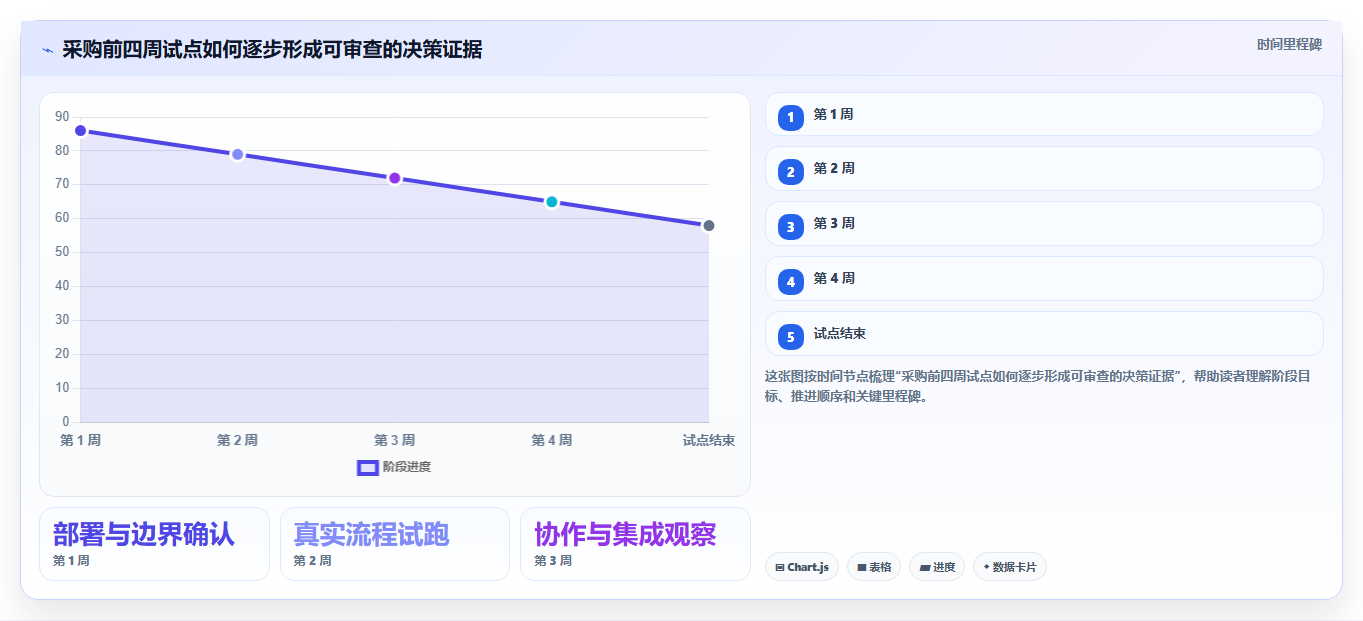Screen dimensions: 1363x621
Task: Click numbered badge 2 in milestone list
Action: tap(791, 171)
